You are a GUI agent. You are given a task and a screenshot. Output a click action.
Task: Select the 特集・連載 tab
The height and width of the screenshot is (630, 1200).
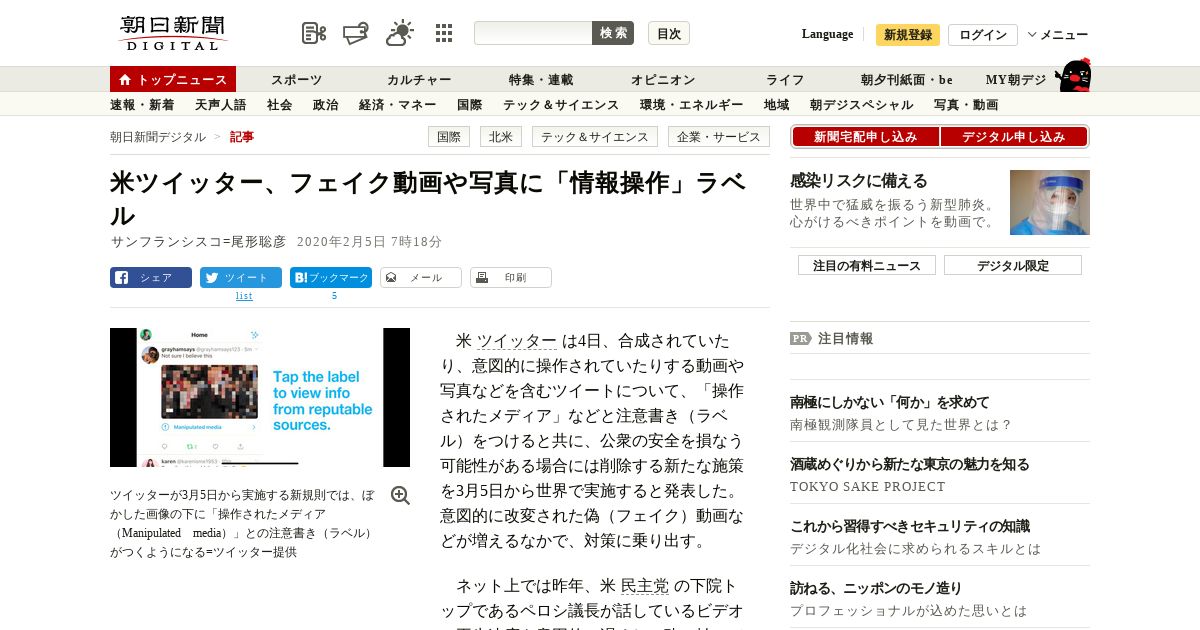click(541, 80)
